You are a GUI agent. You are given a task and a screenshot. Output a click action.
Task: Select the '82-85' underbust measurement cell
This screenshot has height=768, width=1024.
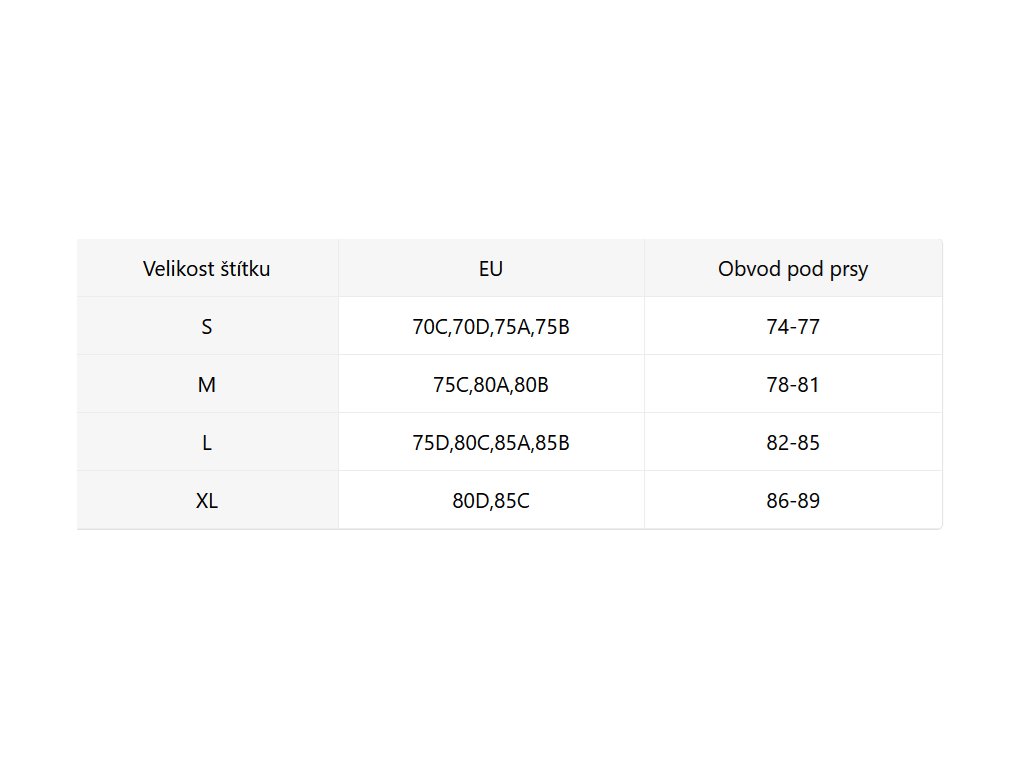point(793,443)
